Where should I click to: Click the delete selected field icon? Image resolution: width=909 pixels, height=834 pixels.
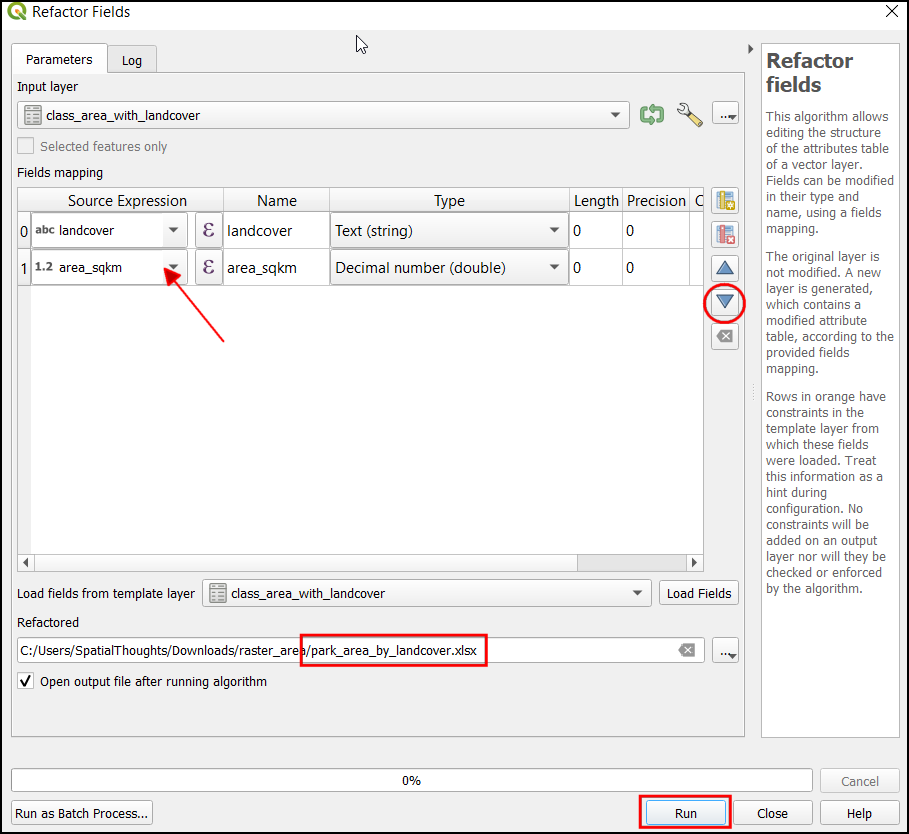(x=725, y=234)
